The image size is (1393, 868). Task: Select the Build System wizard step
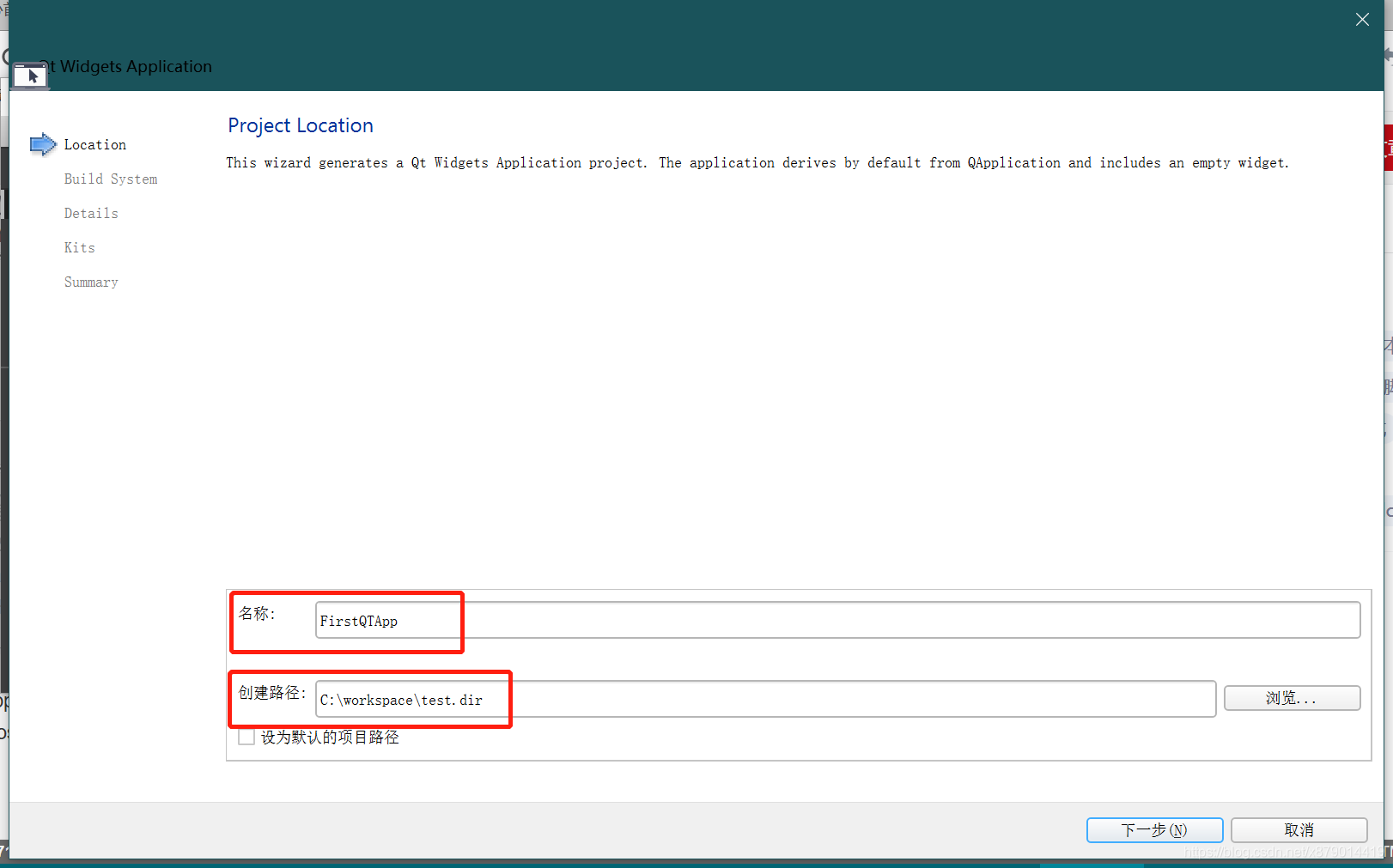click(x=111, y=179)
